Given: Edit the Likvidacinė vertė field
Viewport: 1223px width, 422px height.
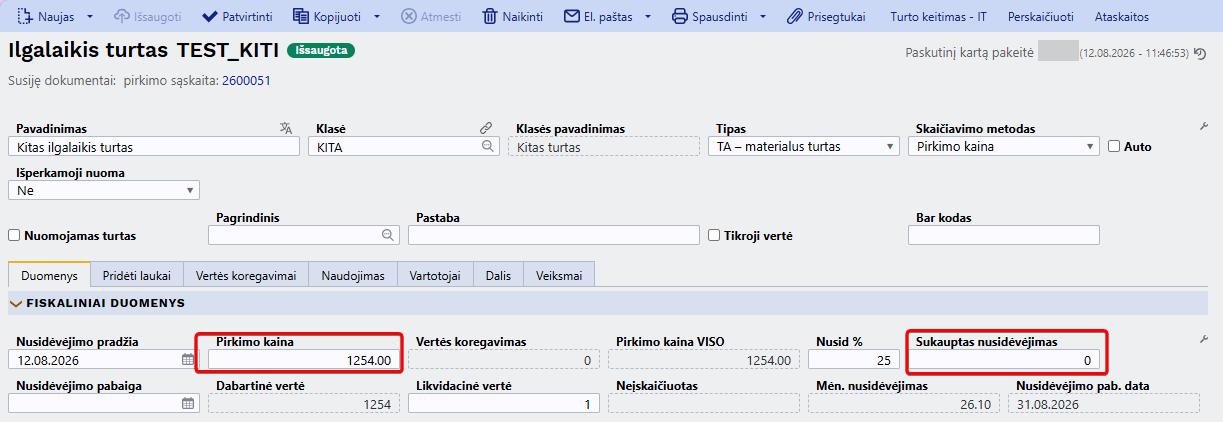Looking at the screenshot, I should coord(504,404).
